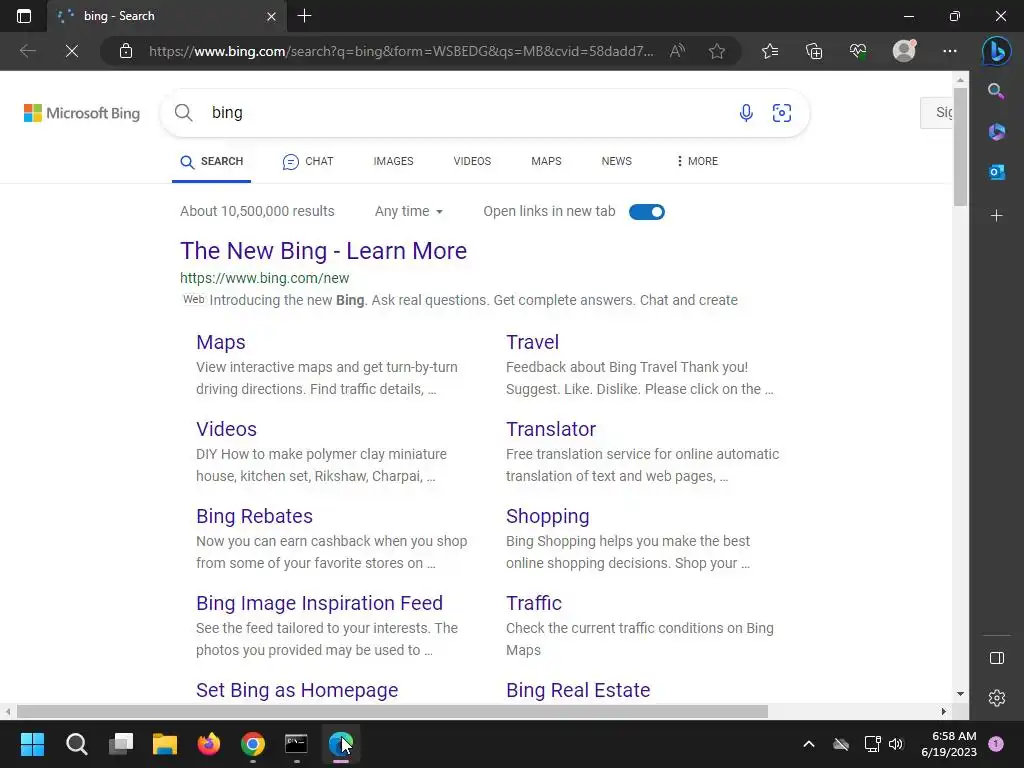The image size is (1024, 768).
Task: Open a new browser tab
Action: [304, 16]
